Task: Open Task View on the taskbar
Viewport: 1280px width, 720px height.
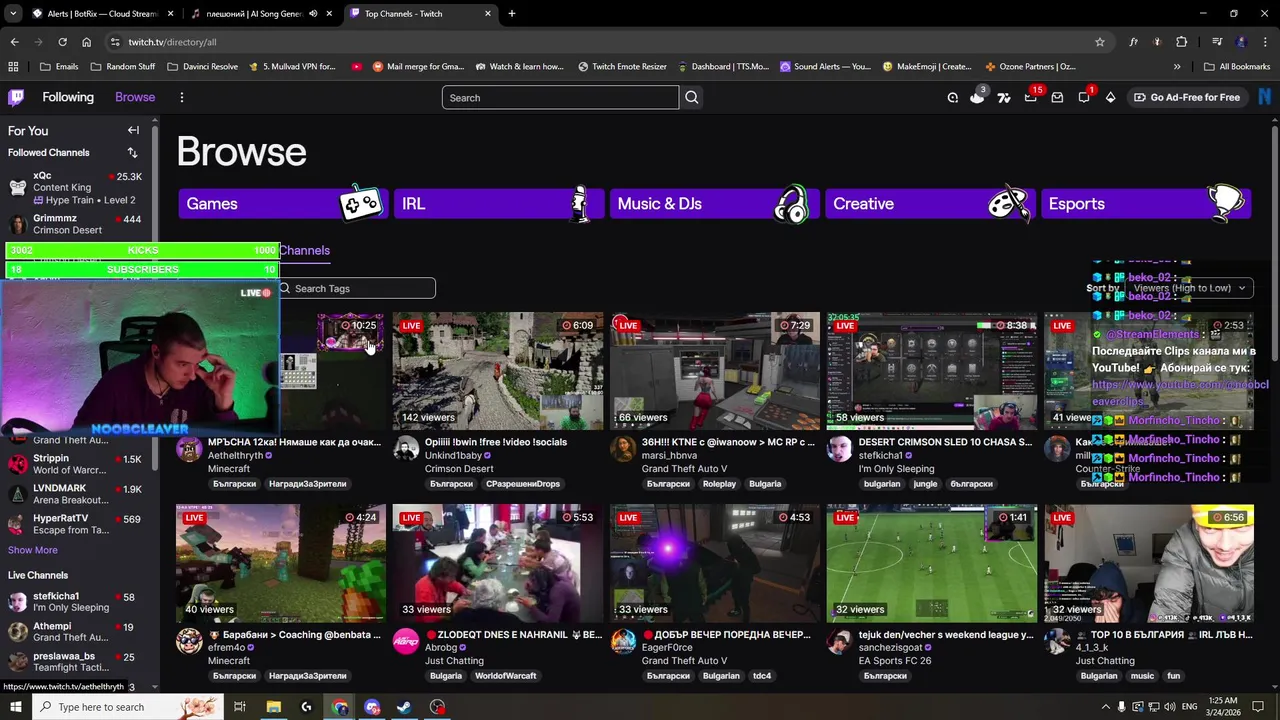Action: [240, 707]
